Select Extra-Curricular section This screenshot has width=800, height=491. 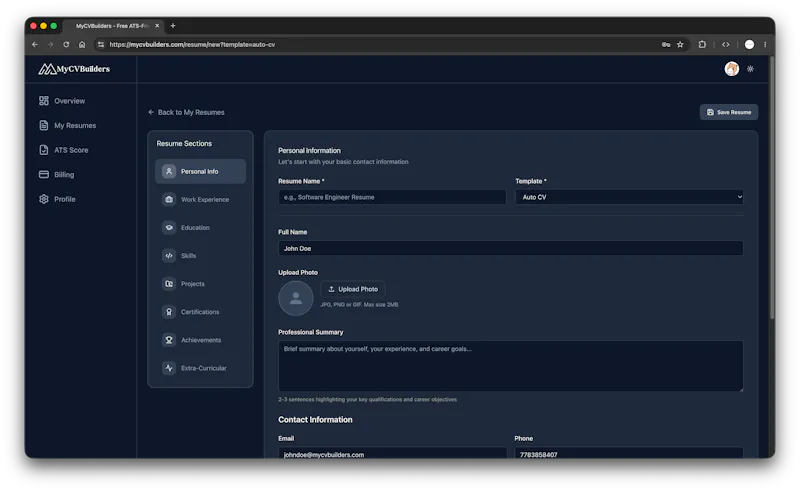[x=201, y=368]
